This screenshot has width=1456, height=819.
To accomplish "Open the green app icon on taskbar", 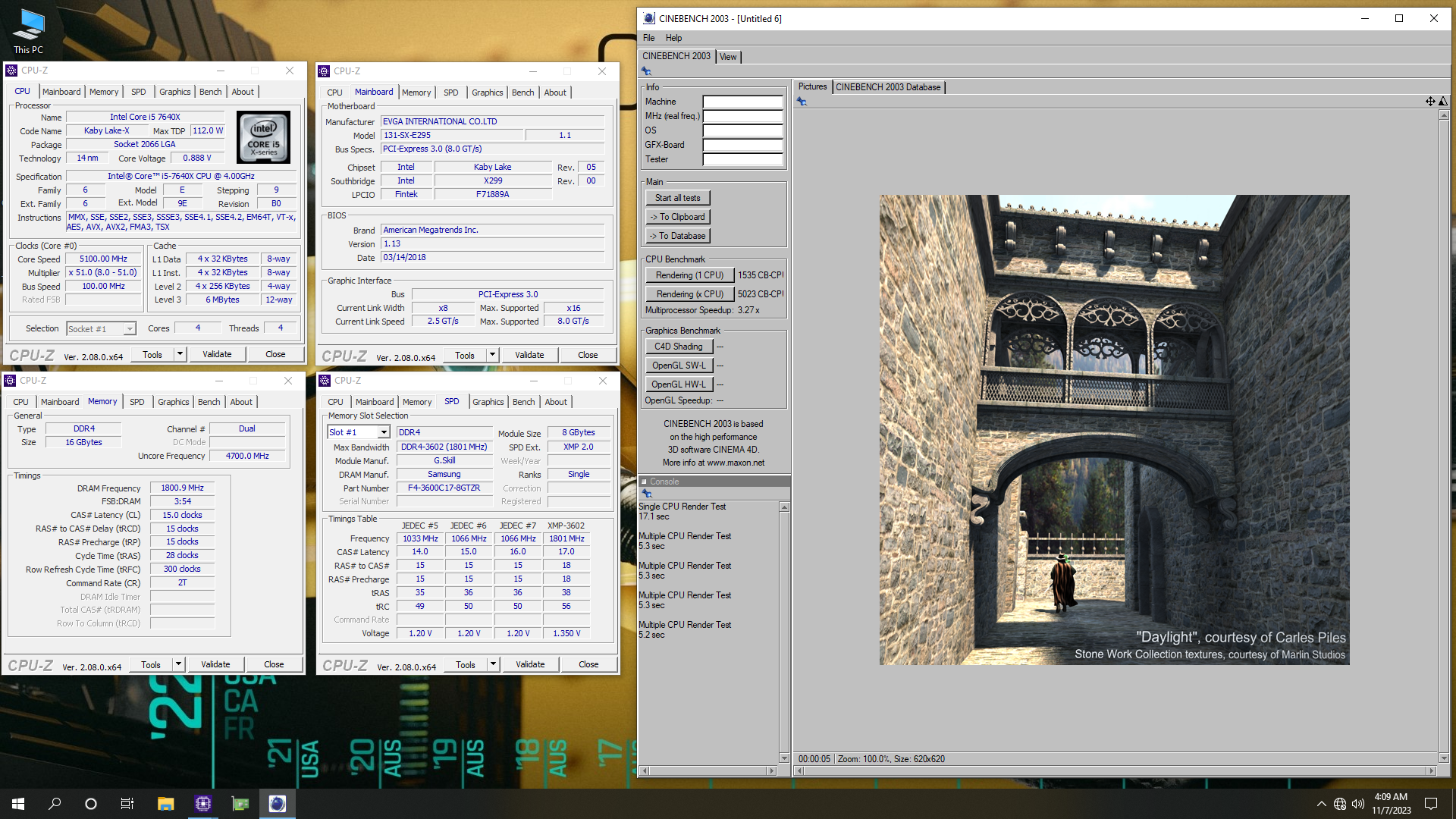I will (x=240, y=804).
